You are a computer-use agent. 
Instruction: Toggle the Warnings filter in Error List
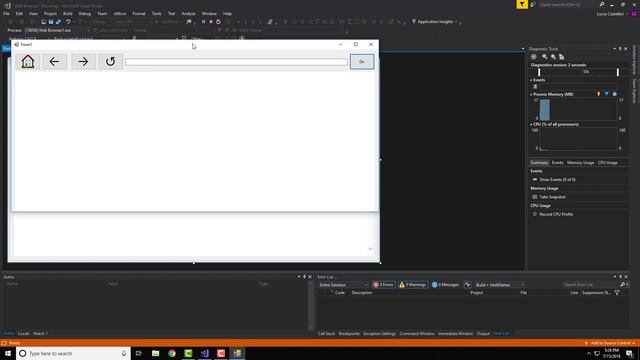click(413, 284)
